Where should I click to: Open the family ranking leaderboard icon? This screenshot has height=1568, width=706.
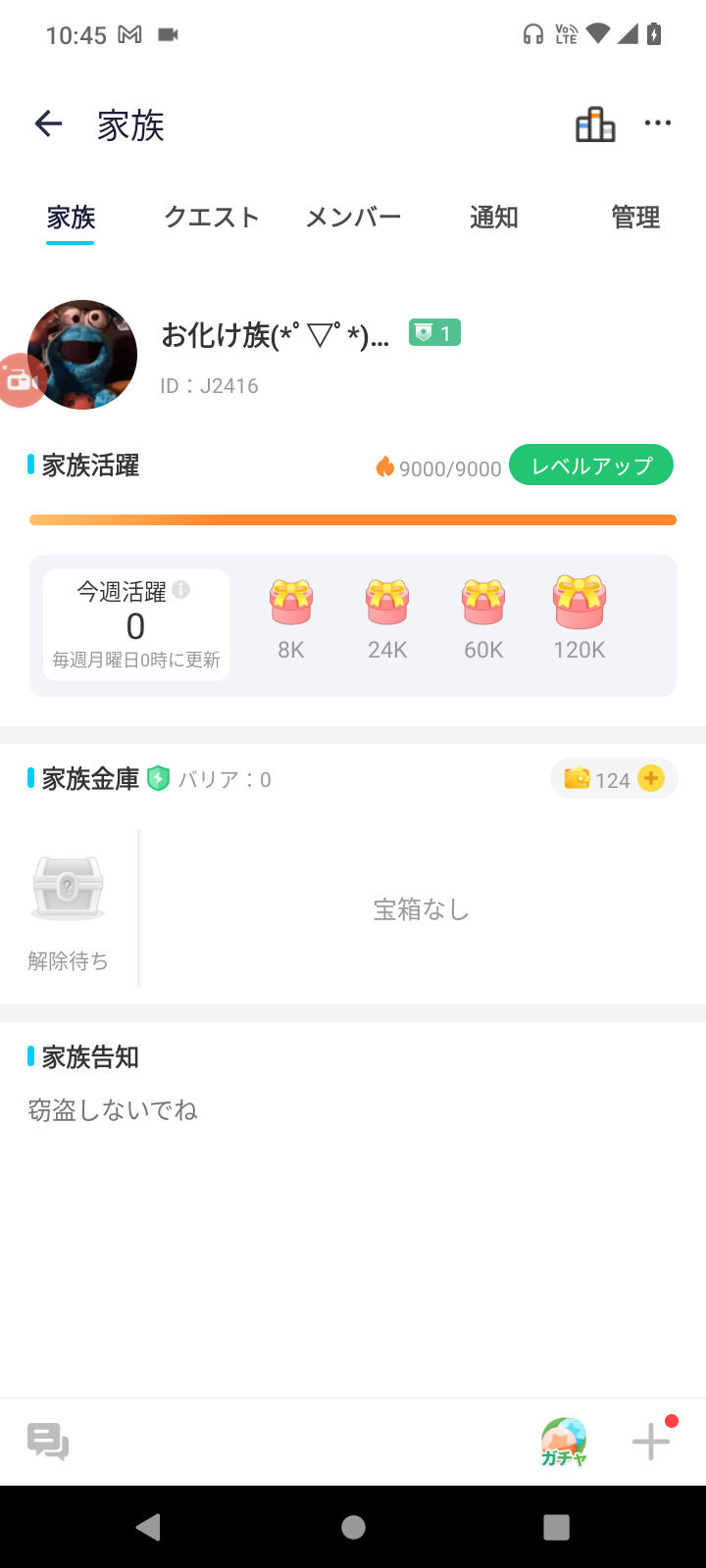(x=595, y=124)
